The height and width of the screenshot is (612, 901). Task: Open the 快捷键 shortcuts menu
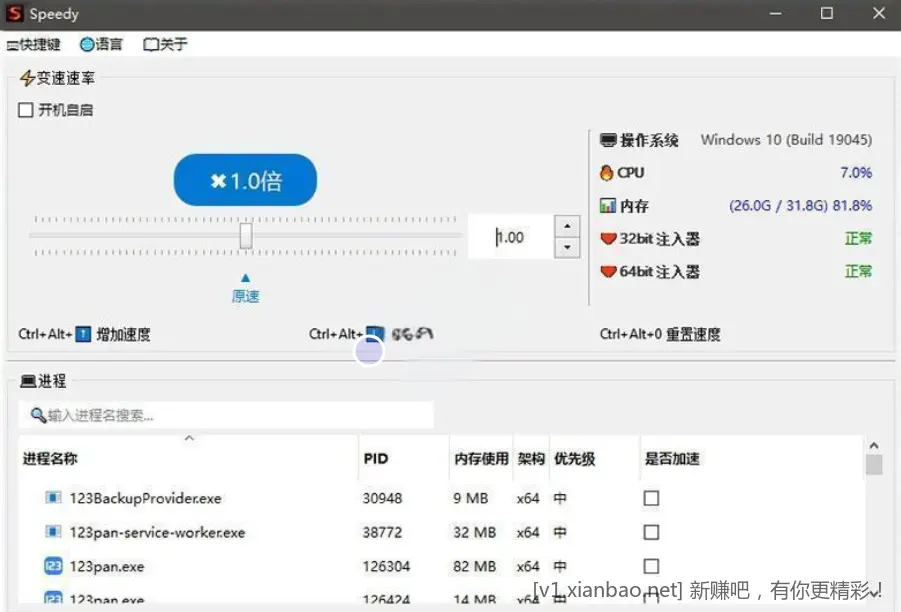pyautogui.click(x=33, y=44)
